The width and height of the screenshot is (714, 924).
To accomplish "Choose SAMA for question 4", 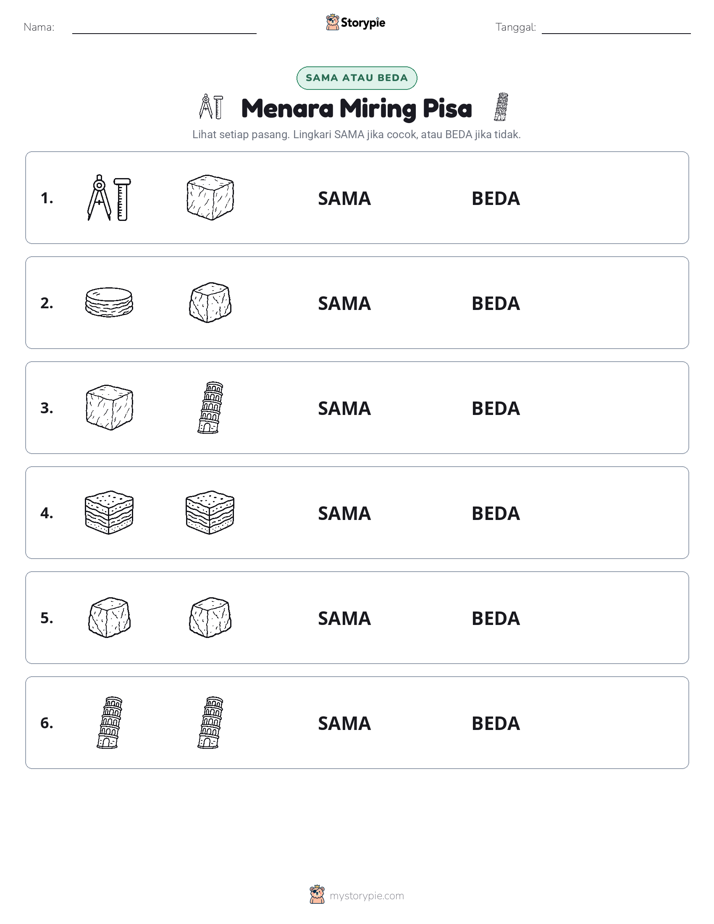I will pyautogui.click(x=344, y=513).
